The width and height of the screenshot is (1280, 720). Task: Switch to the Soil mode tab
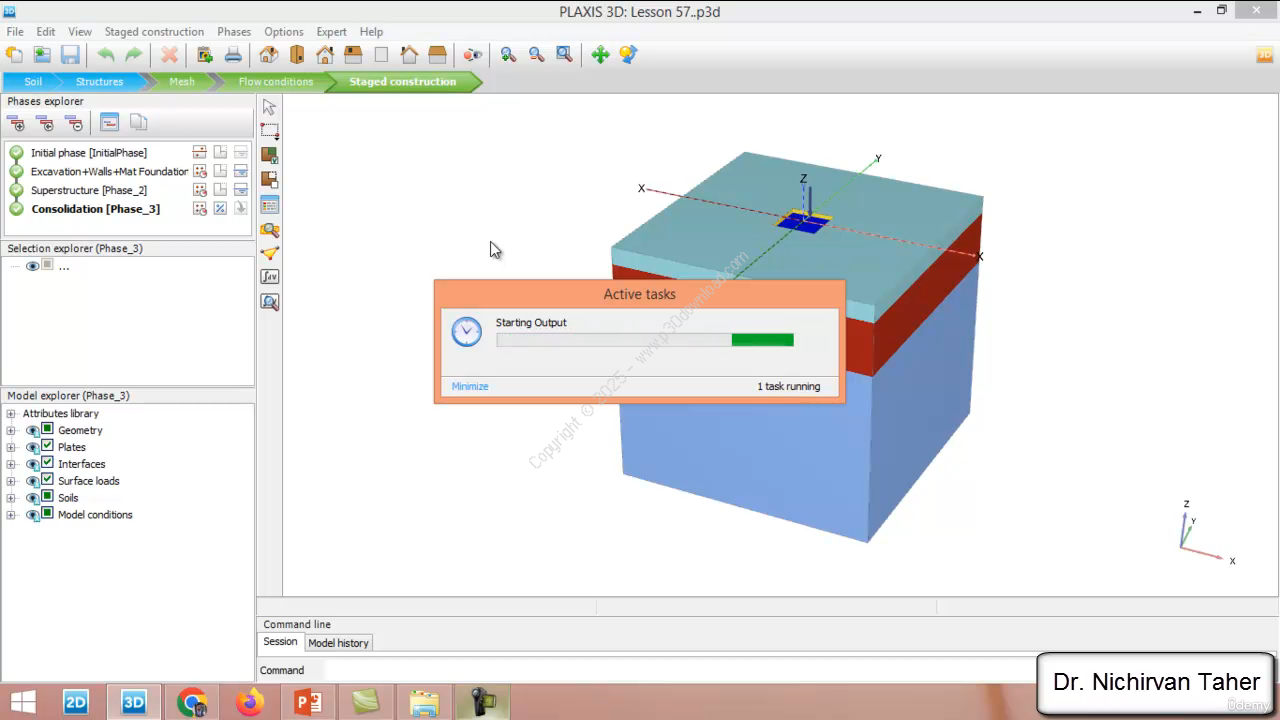34,82
